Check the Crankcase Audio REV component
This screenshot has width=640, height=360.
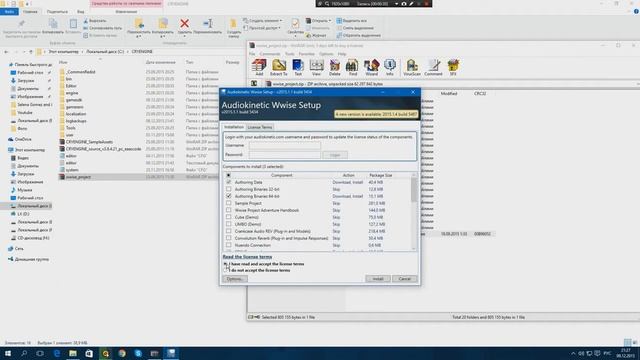229,231
